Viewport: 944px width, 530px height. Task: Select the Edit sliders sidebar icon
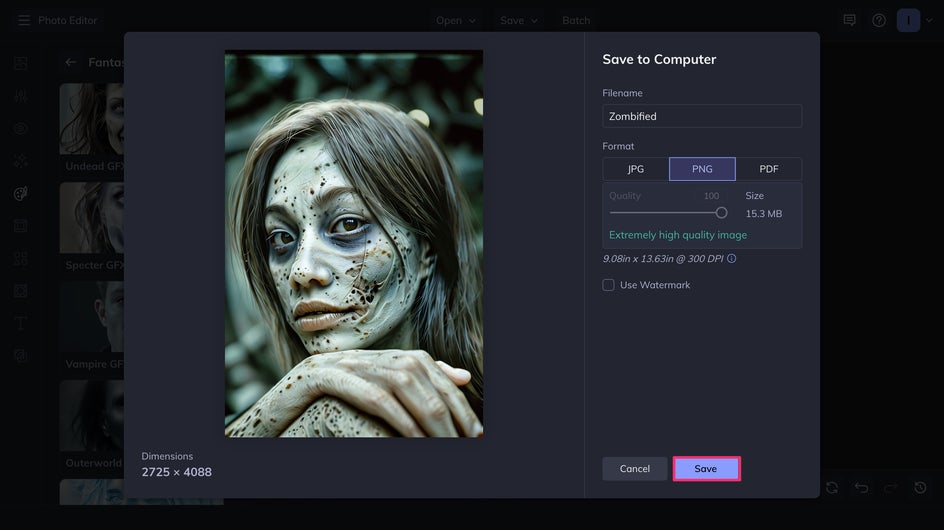coord(20,96)
